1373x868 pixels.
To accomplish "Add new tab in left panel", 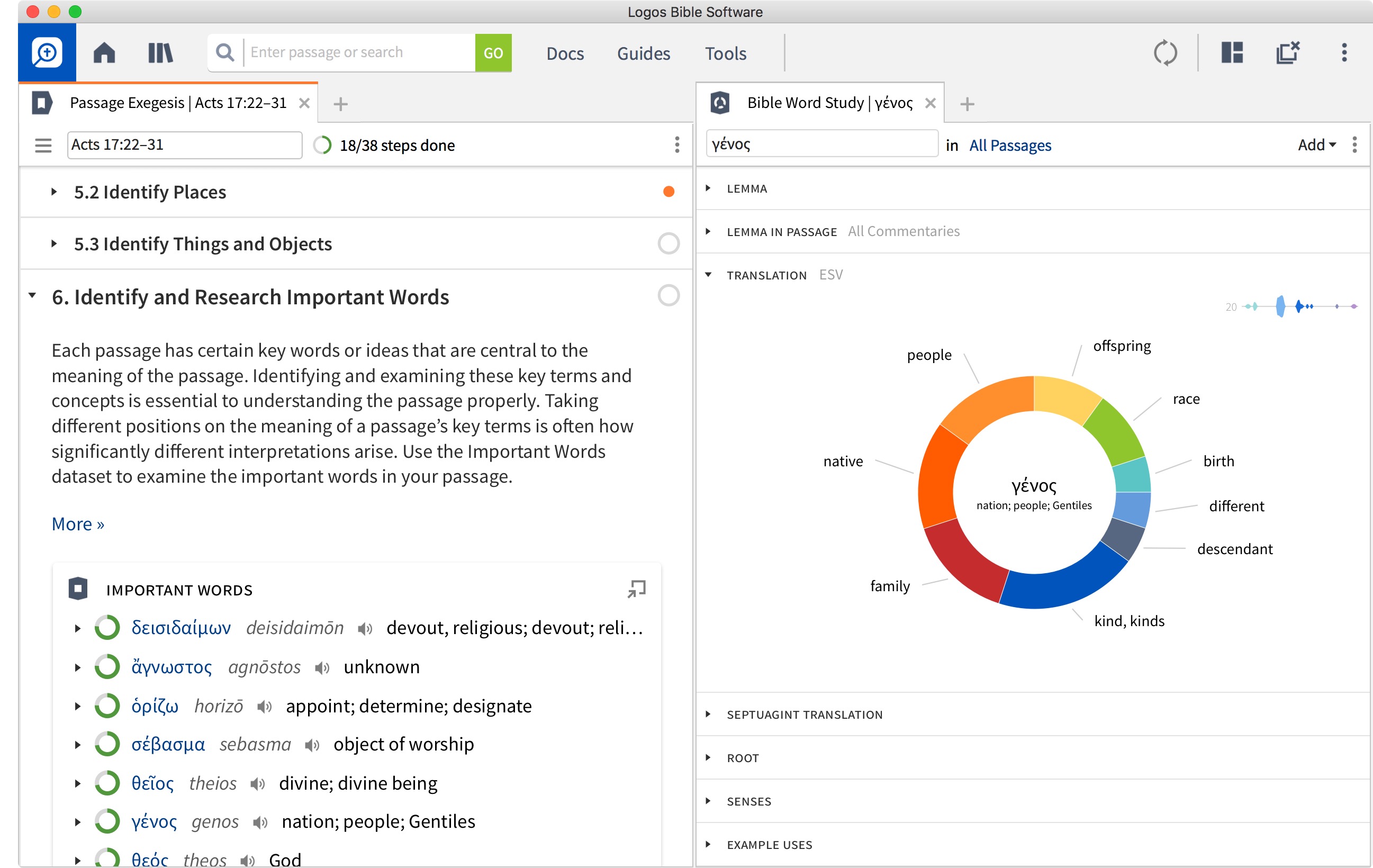I will (340, 104).
